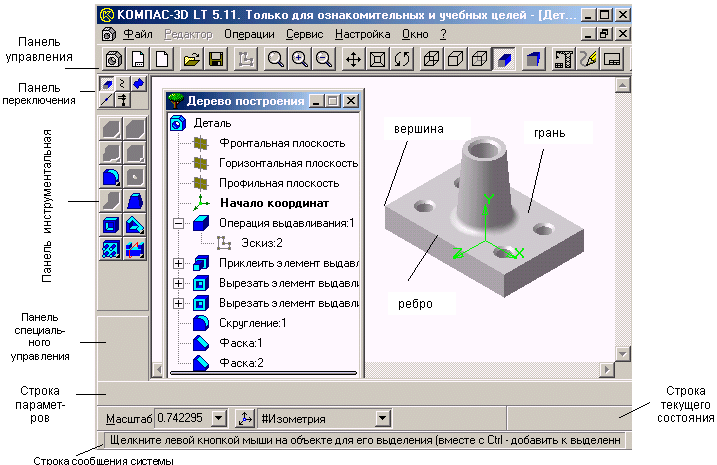Image resolution: width=717 pixels, height=465 pixels.
Task: Select the section by plane tool
Action: point(135,249)
